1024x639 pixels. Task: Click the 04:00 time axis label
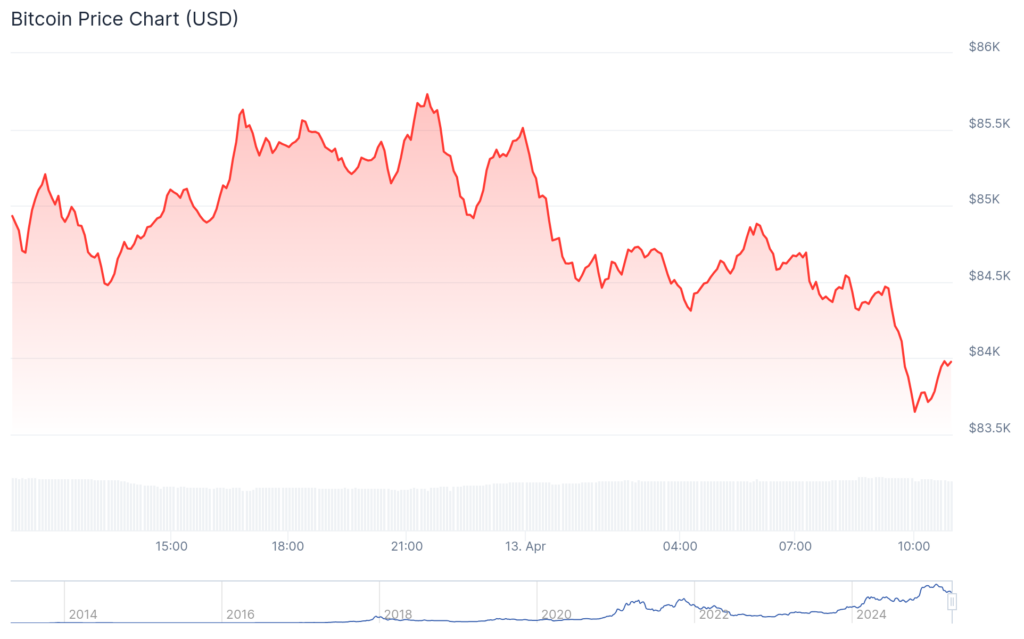(680, 546)
